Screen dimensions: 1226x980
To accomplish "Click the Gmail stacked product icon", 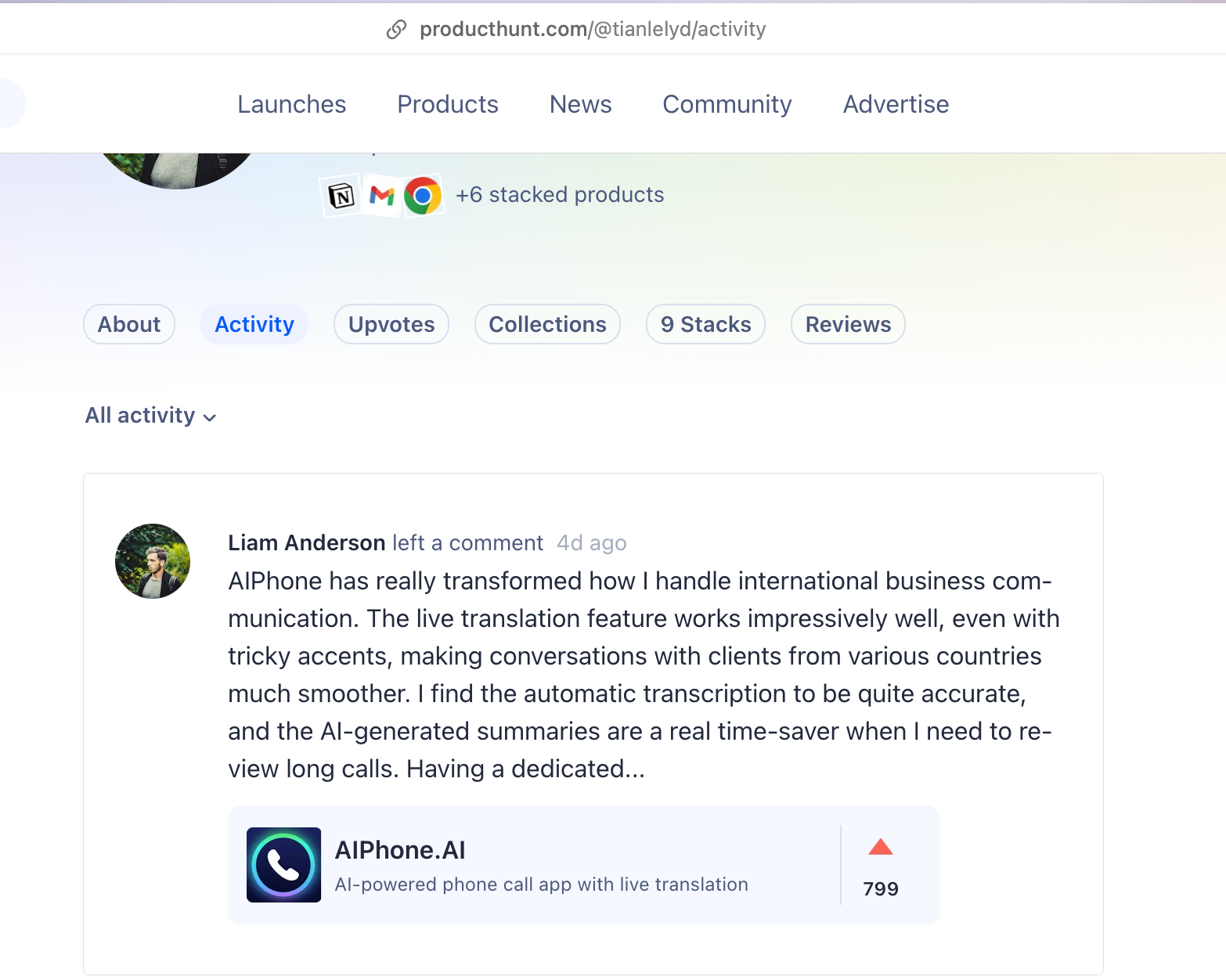I will click(382, 195).
